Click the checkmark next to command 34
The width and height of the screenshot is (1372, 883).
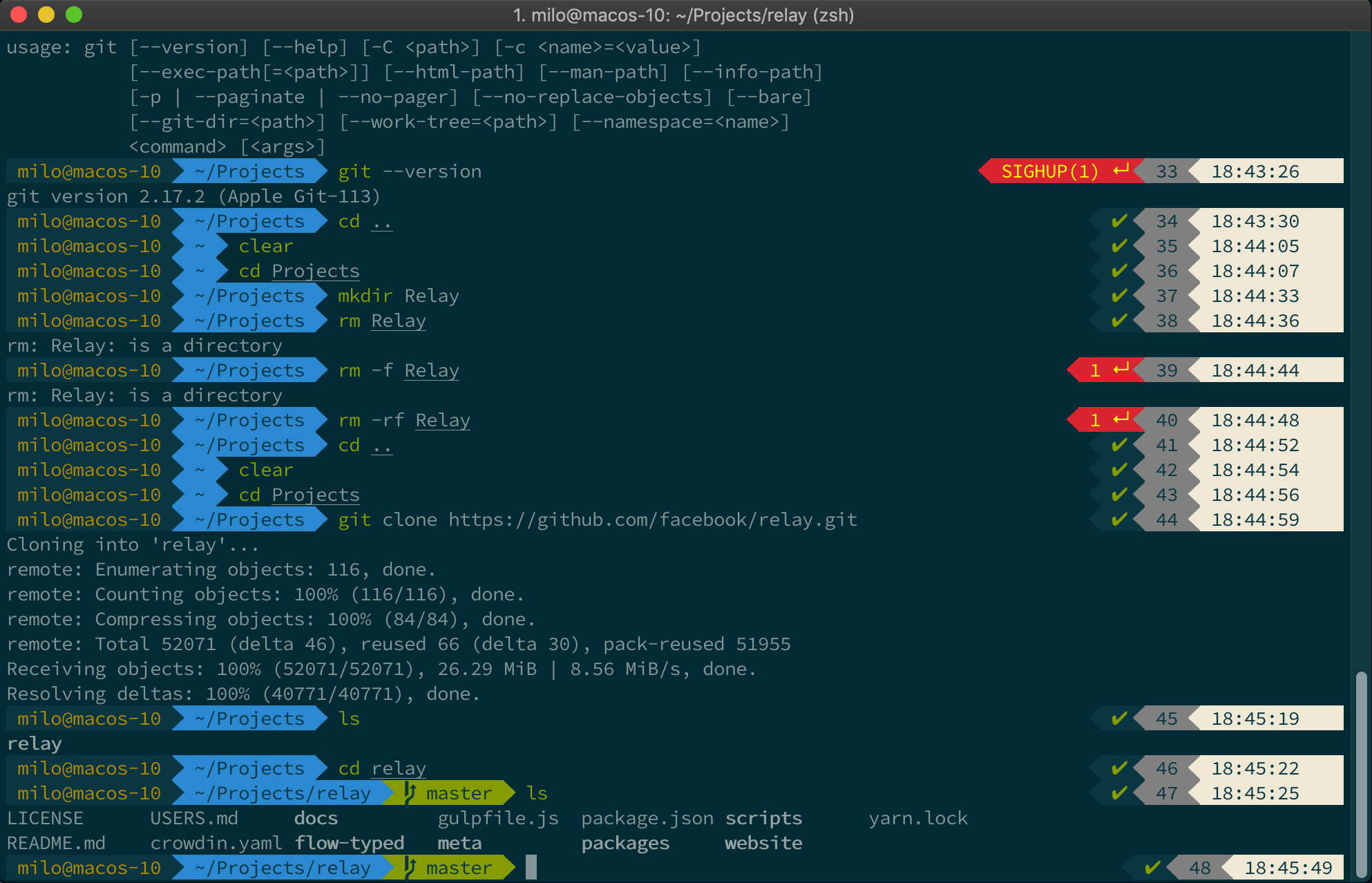[x=1119, y=221]
